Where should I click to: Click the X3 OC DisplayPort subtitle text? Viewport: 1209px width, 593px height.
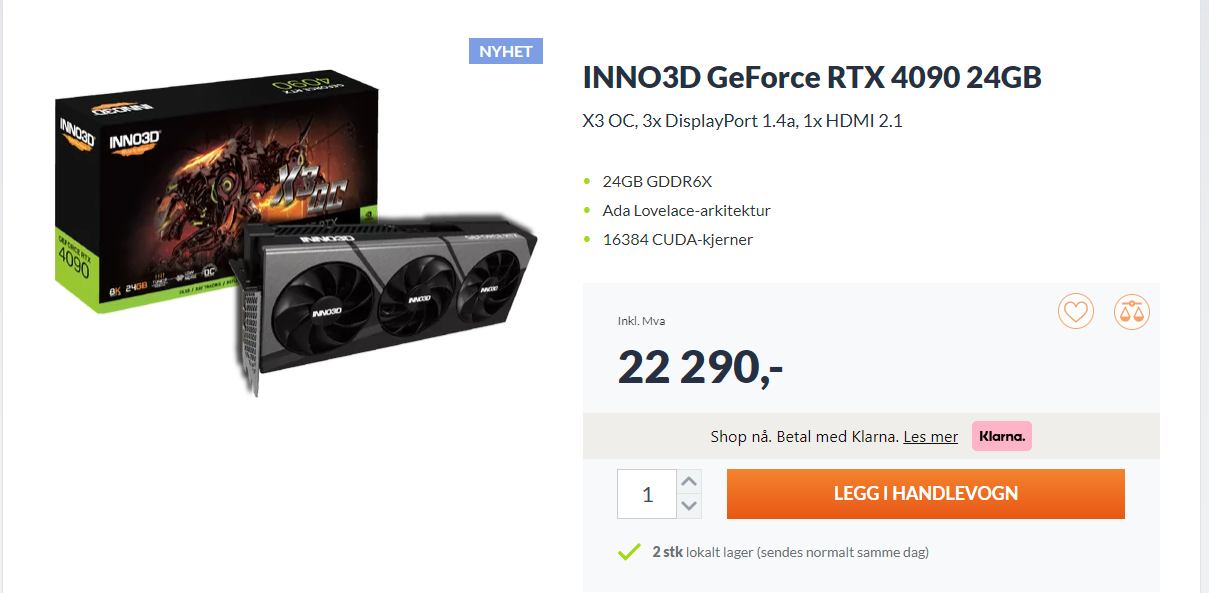[x=742, y=122]
